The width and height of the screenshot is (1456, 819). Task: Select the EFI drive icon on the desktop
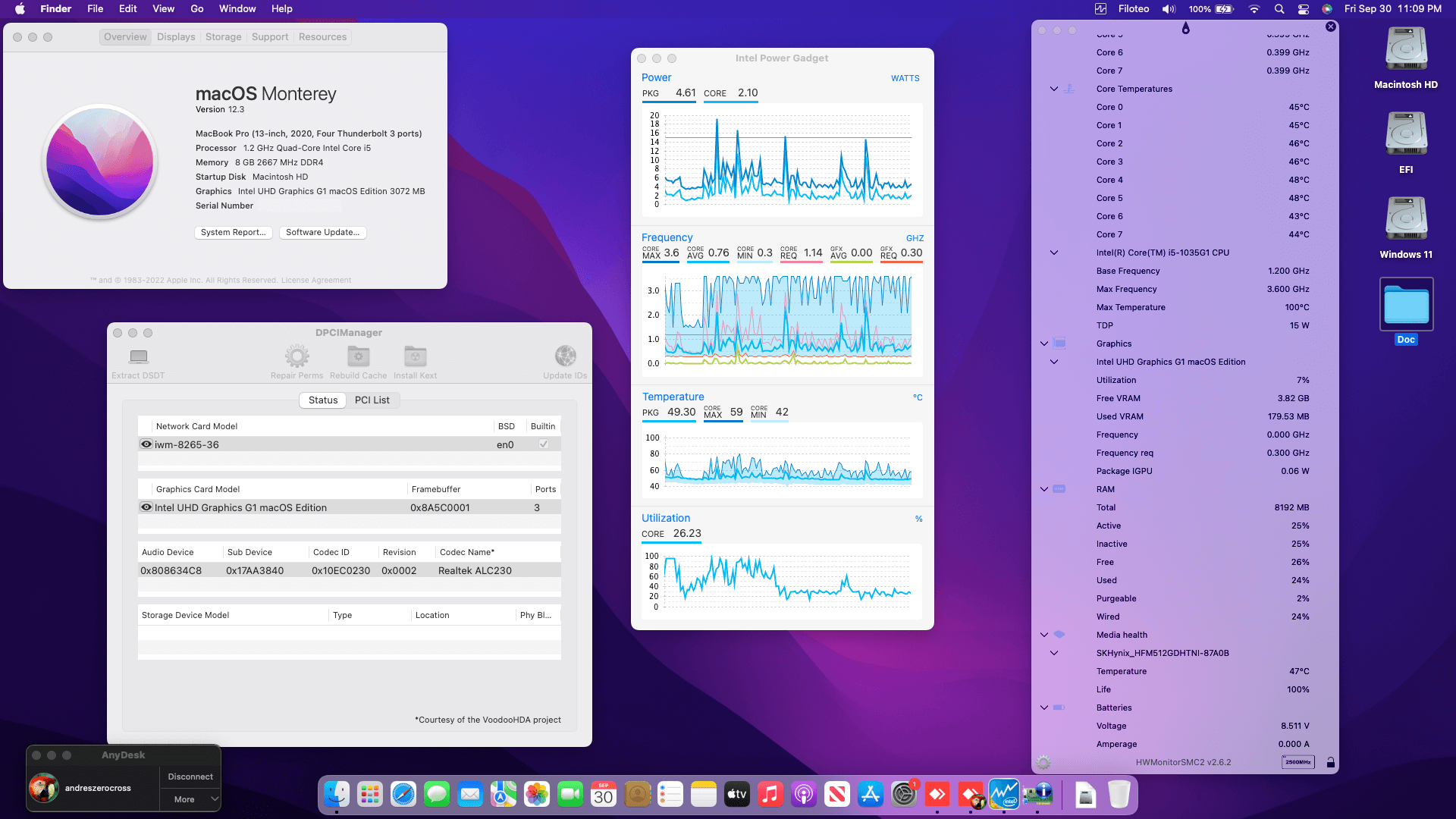pyautogui.click(x=1406, y=135)
